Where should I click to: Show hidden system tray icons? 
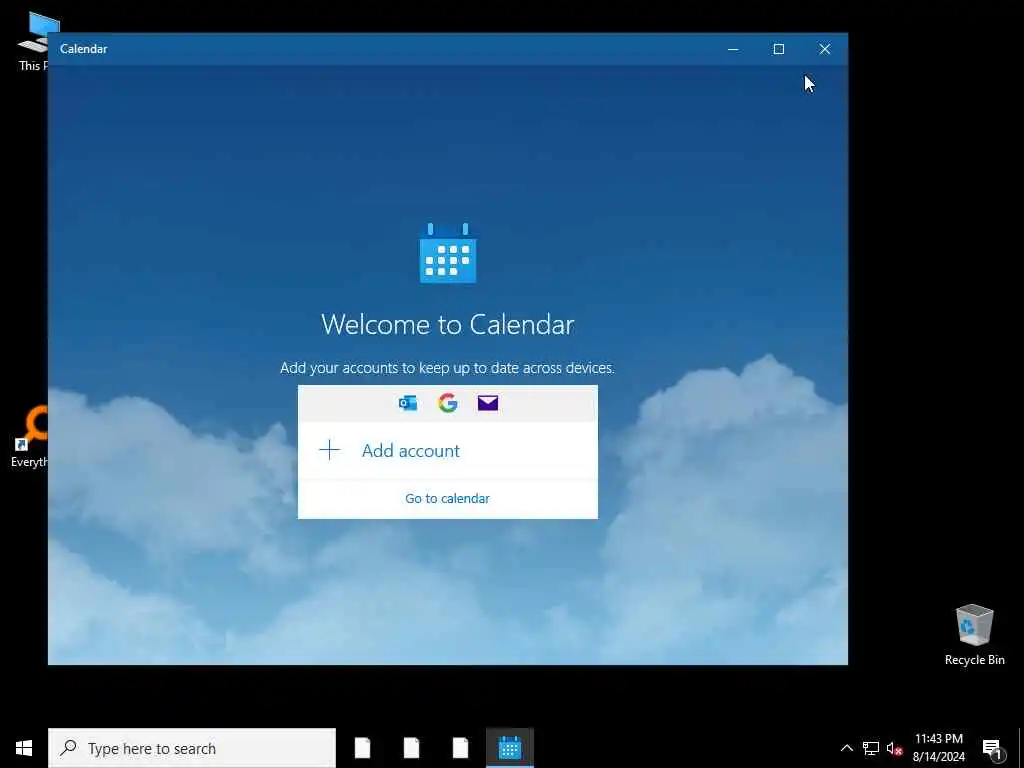point(846,748)
